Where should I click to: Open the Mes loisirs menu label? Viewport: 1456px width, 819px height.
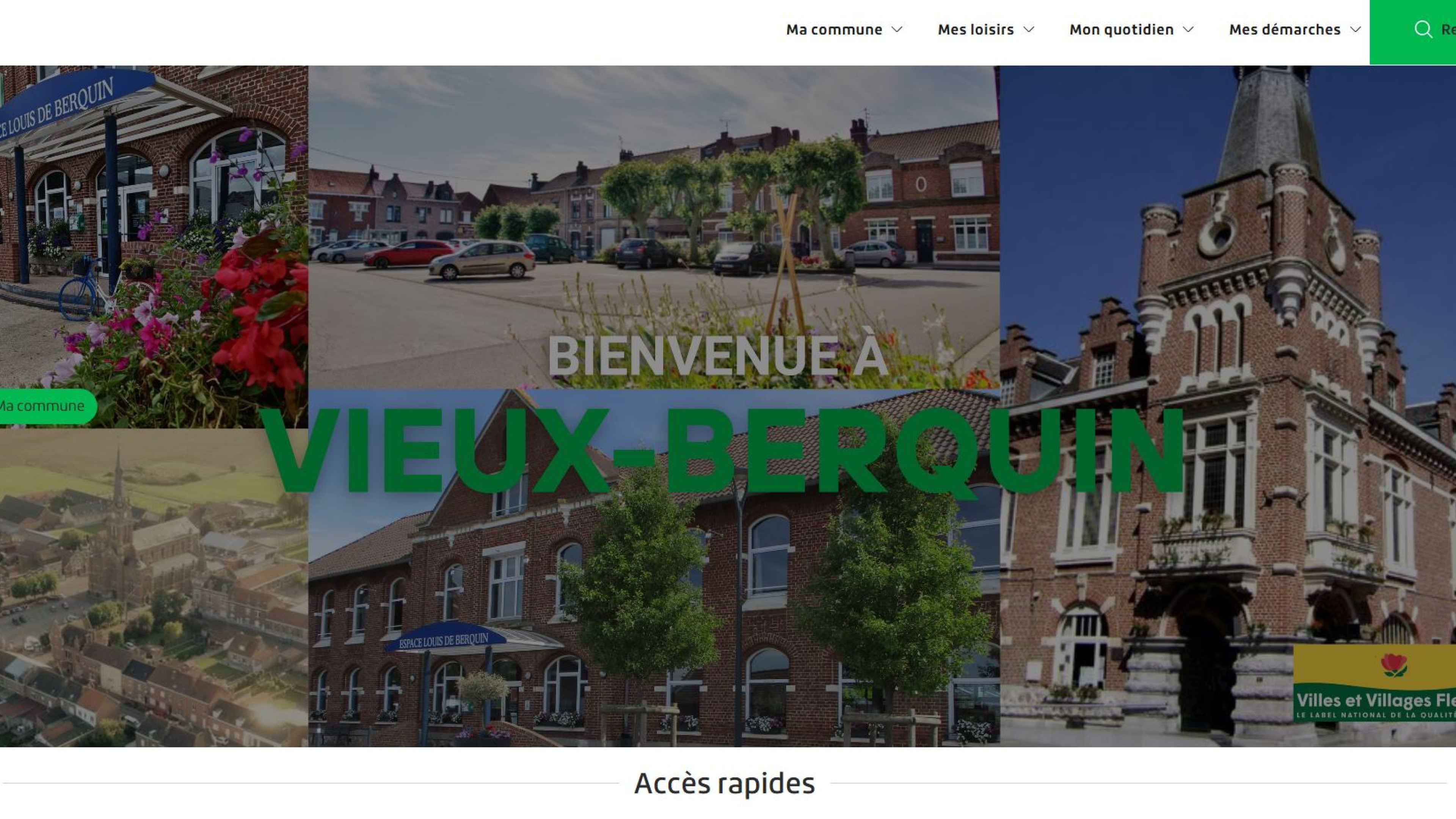[976, 30]
